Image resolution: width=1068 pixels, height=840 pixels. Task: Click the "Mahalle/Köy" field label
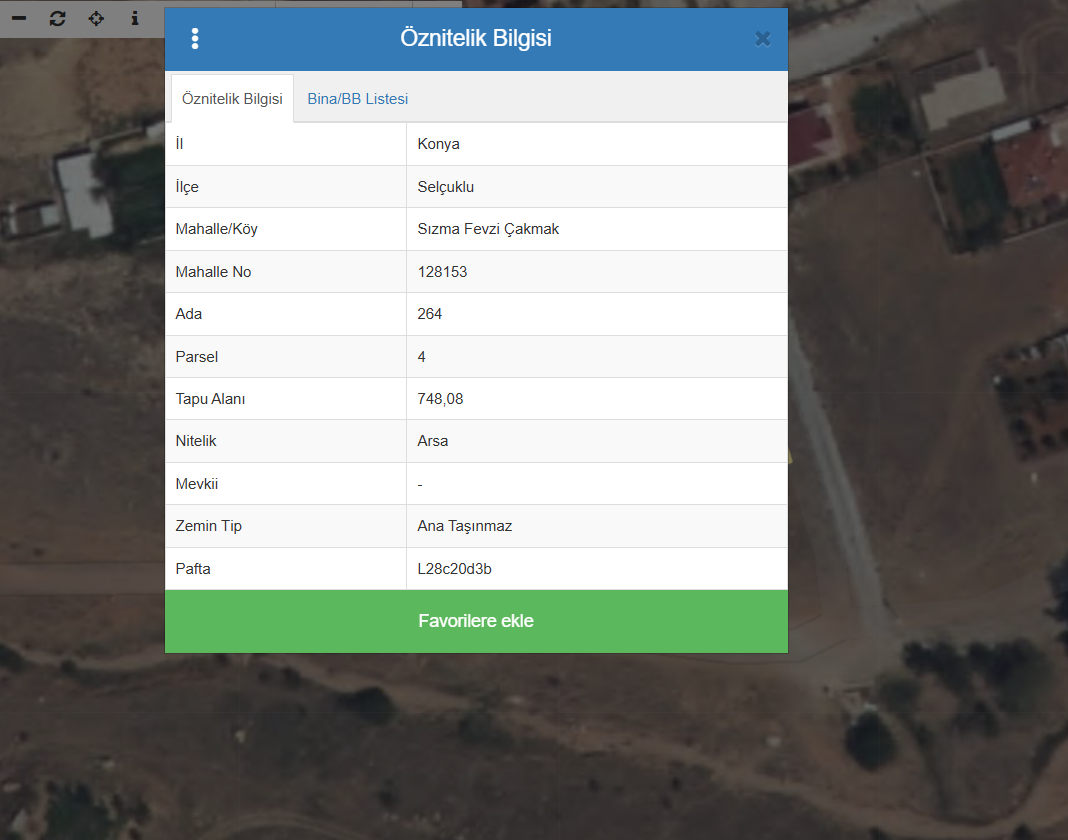[x=216, y=229]
